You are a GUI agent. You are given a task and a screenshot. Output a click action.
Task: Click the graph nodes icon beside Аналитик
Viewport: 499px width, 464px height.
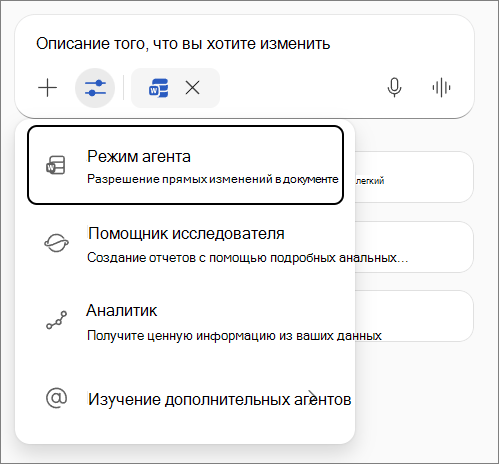tap(56, 320)
